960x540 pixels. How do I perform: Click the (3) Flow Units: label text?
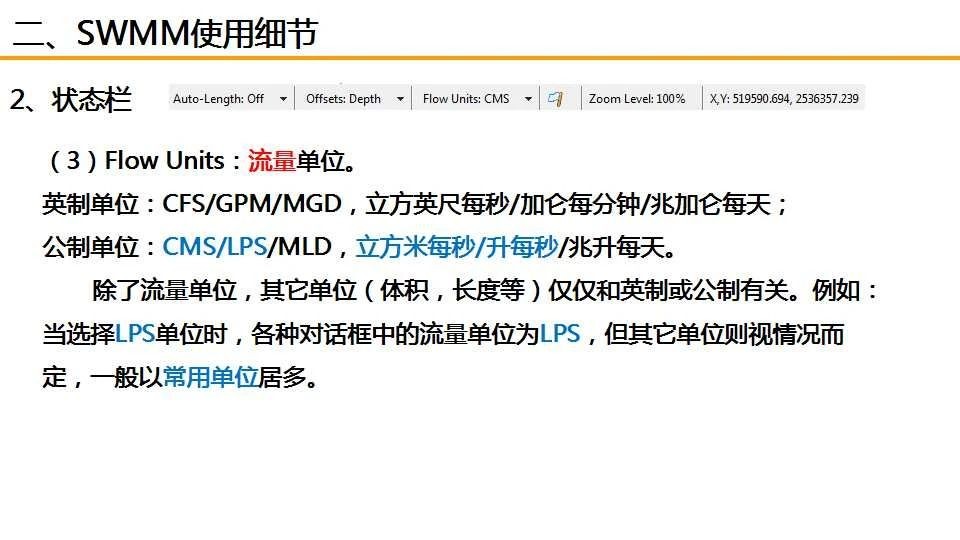pyautogui.click(x=145, y=160)
